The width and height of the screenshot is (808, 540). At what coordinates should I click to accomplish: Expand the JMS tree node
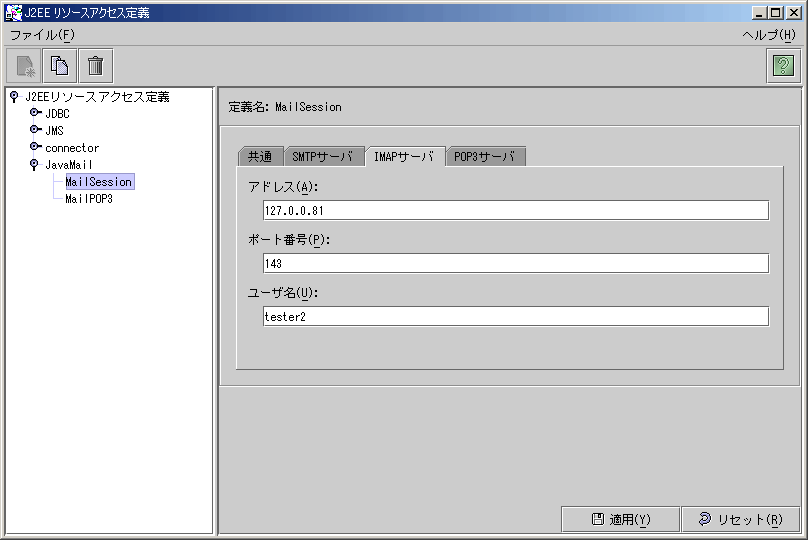coord(35,129)
